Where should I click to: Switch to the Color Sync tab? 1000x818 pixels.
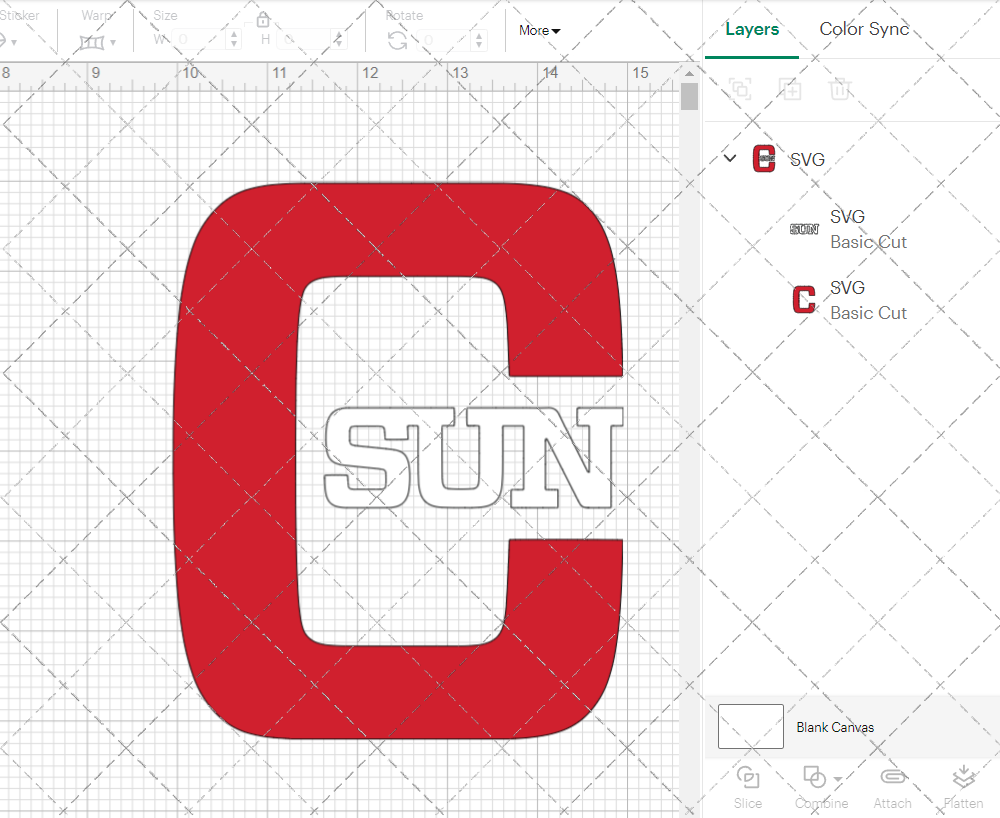864,29
